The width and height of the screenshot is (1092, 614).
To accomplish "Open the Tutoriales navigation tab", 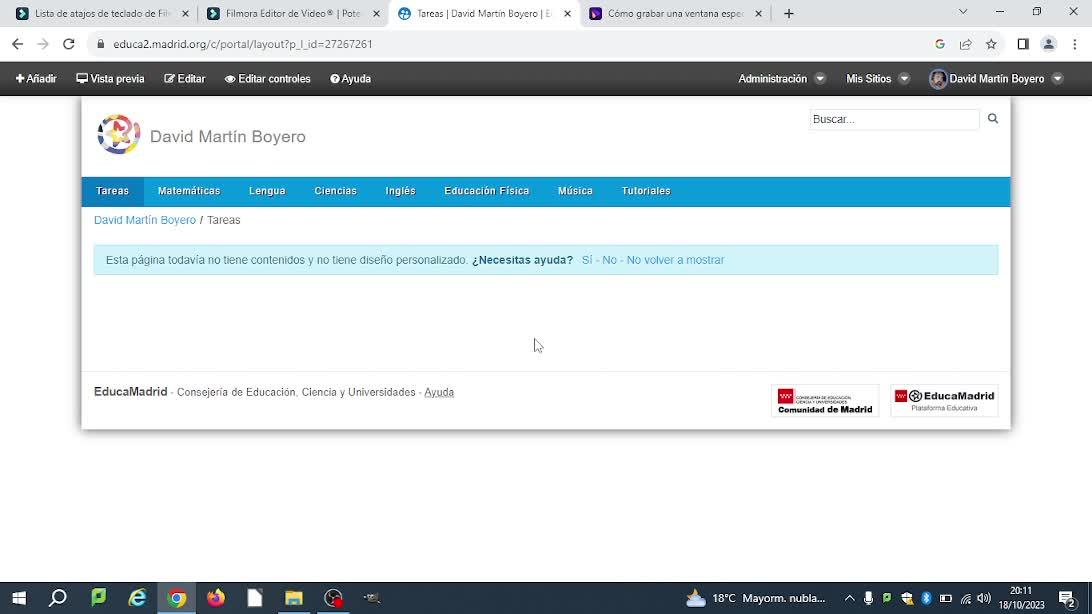I will 646,191.
